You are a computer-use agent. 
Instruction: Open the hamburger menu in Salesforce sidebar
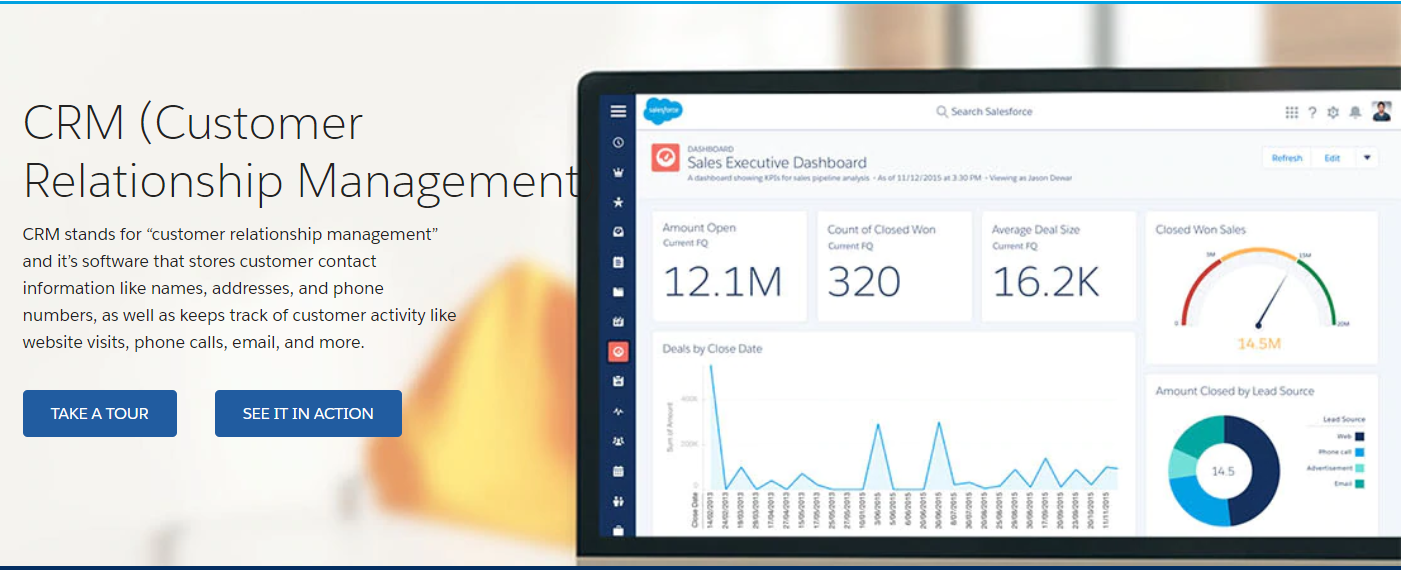coord(618,111)
